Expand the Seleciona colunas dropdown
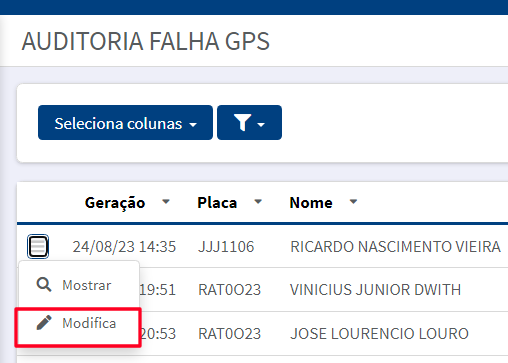 click(x=125, y=123)
